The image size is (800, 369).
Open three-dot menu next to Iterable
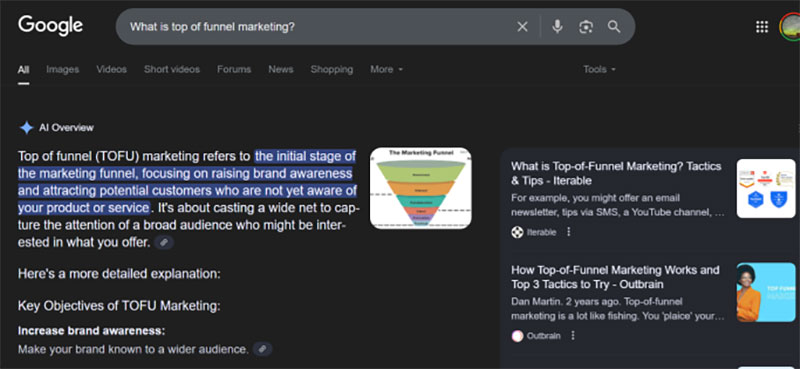pyautogui.click(x=569, y=232)
